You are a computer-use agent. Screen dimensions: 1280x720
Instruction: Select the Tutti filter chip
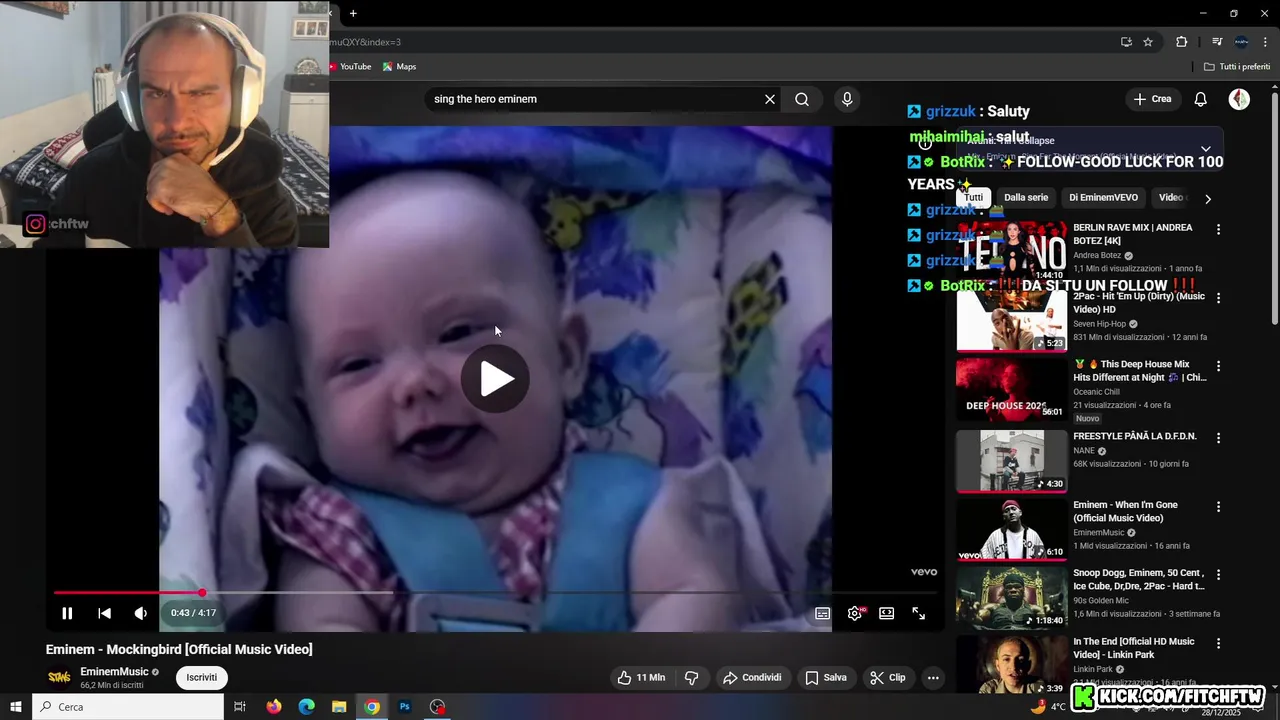click(974, 198)
